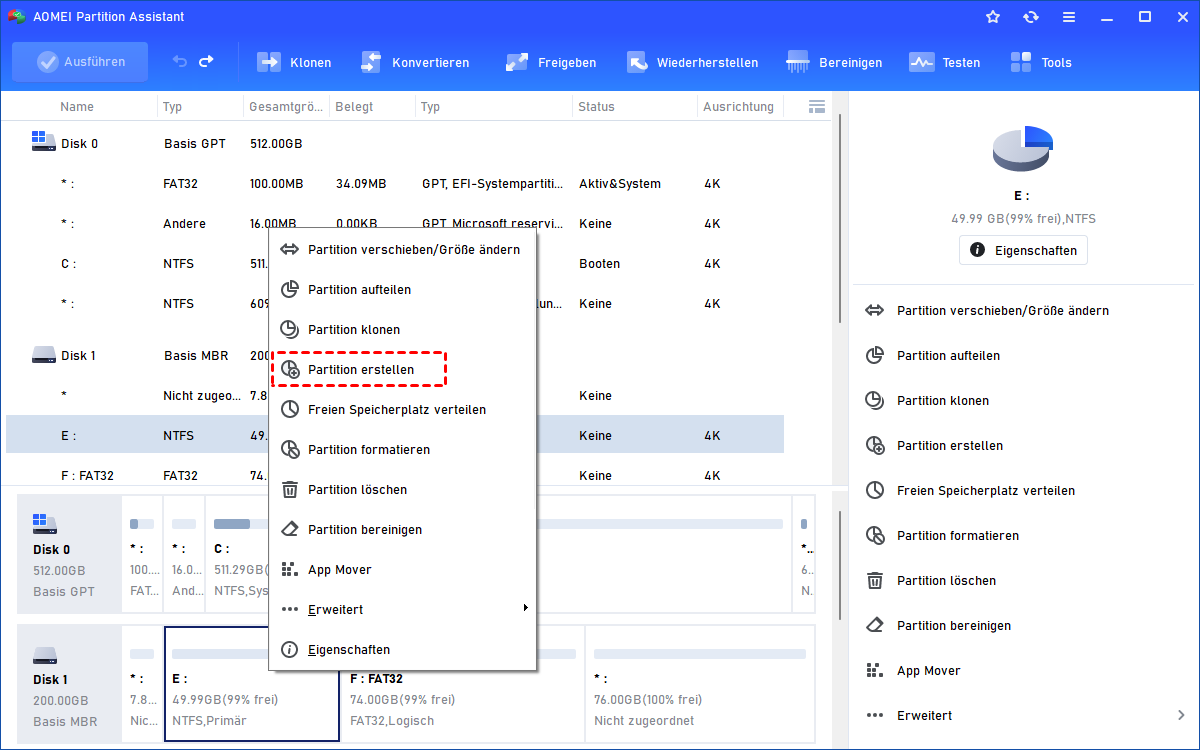The height and width of the screenshot is (750, 1200).
Task: Open the Konvertieren toolbar item
Action: pyautogui.click(x=414, y=62)
